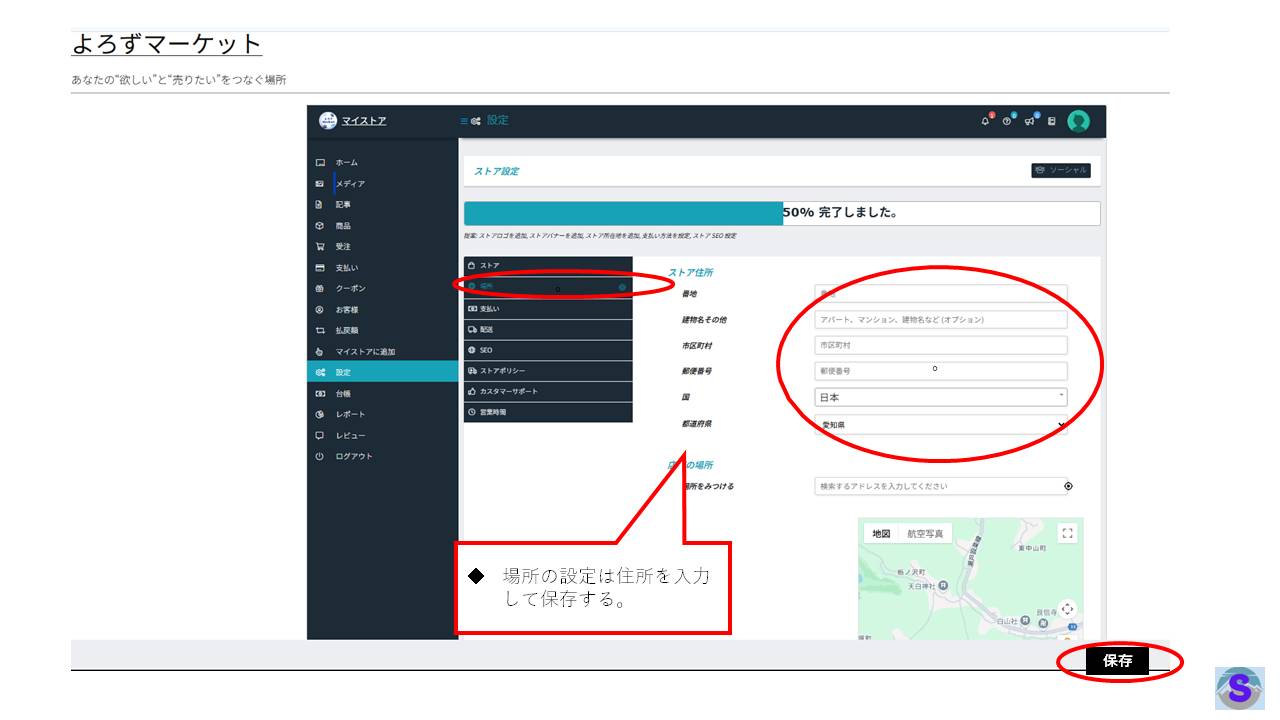Open the 国 dropdown showing 日本
Viewport: 1280px width, 720px height.
pyautogui.click(x=941, y=397)
